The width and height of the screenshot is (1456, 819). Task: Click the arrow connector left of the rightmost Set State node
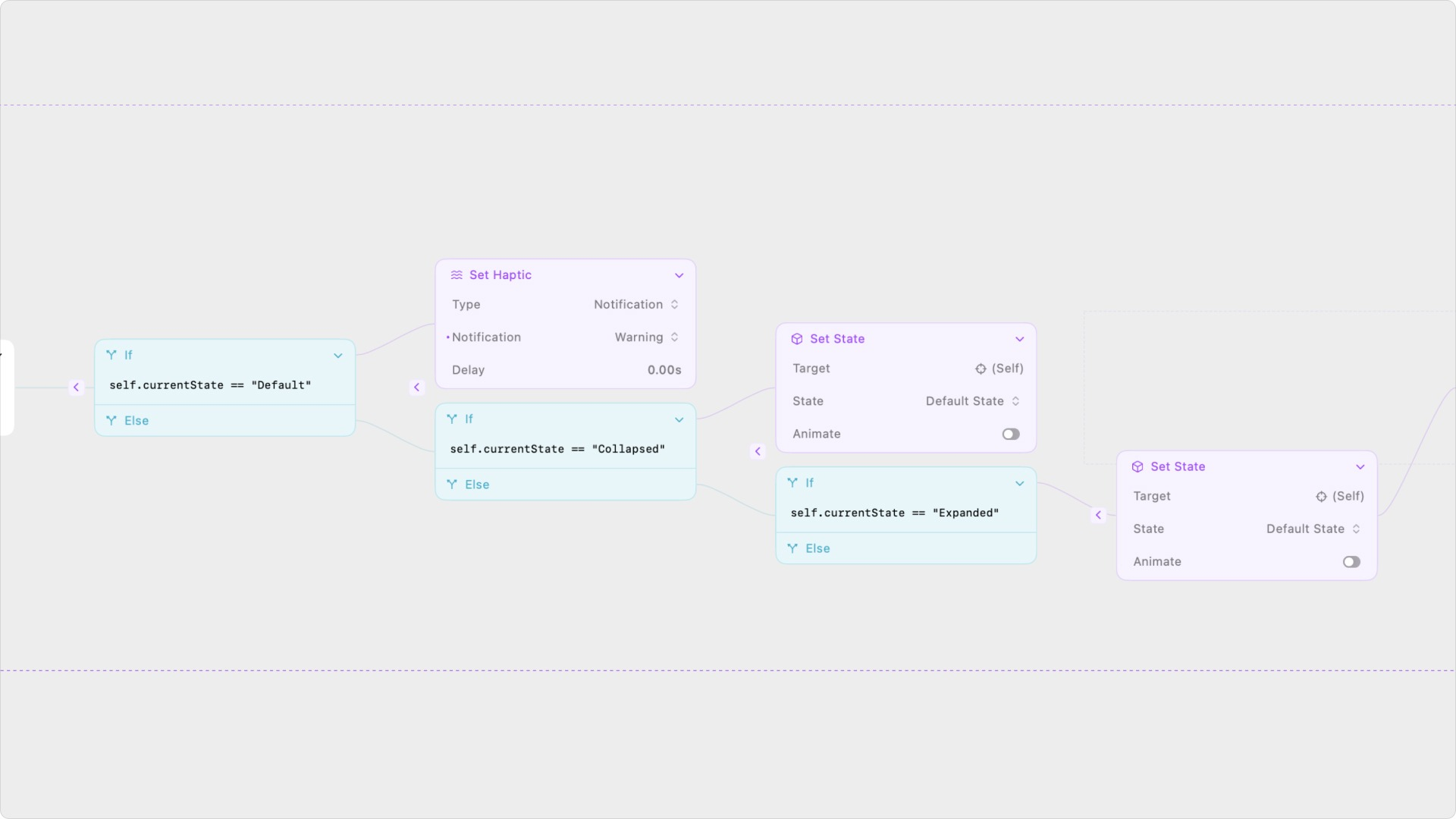point(1098,516)
